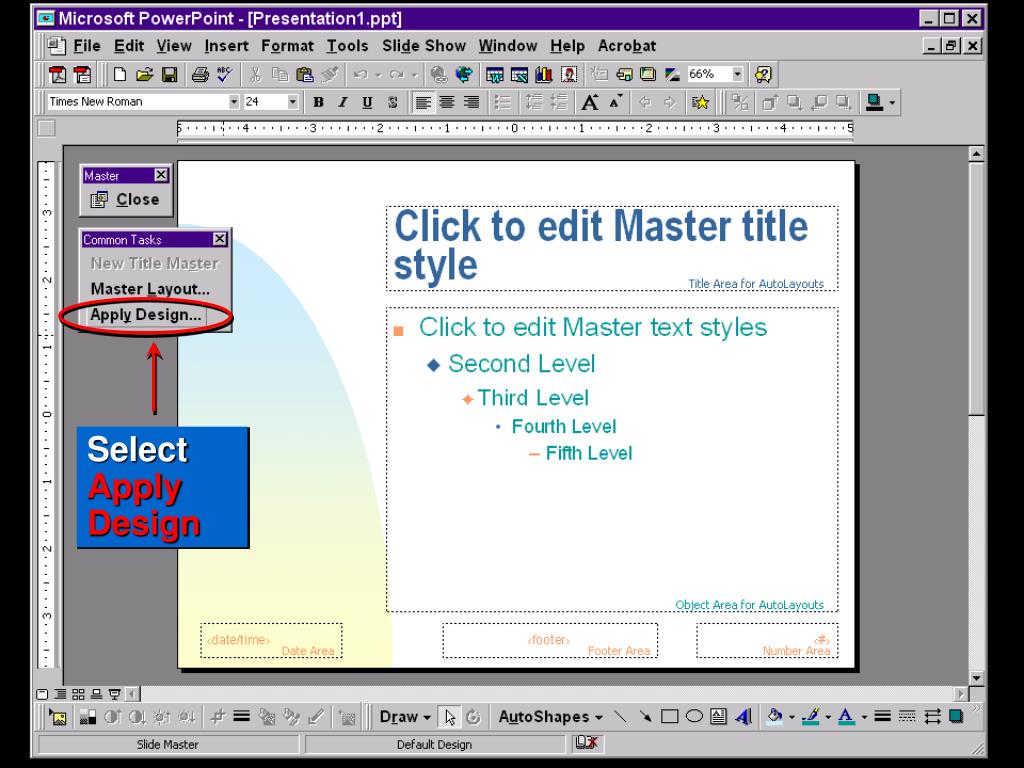The width and height of the screenshot is (1024, 768).
Task: Open the Slide Show menu
Action: (424, 46)
